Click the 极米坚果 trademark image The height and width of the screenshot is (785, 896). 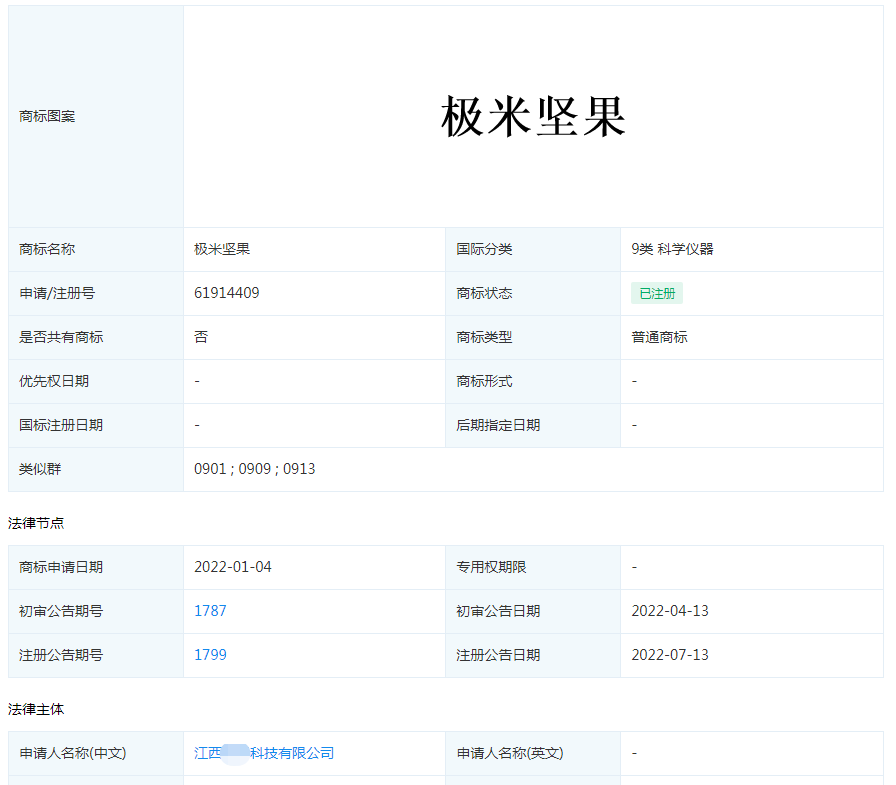click(x=533, y=118)
